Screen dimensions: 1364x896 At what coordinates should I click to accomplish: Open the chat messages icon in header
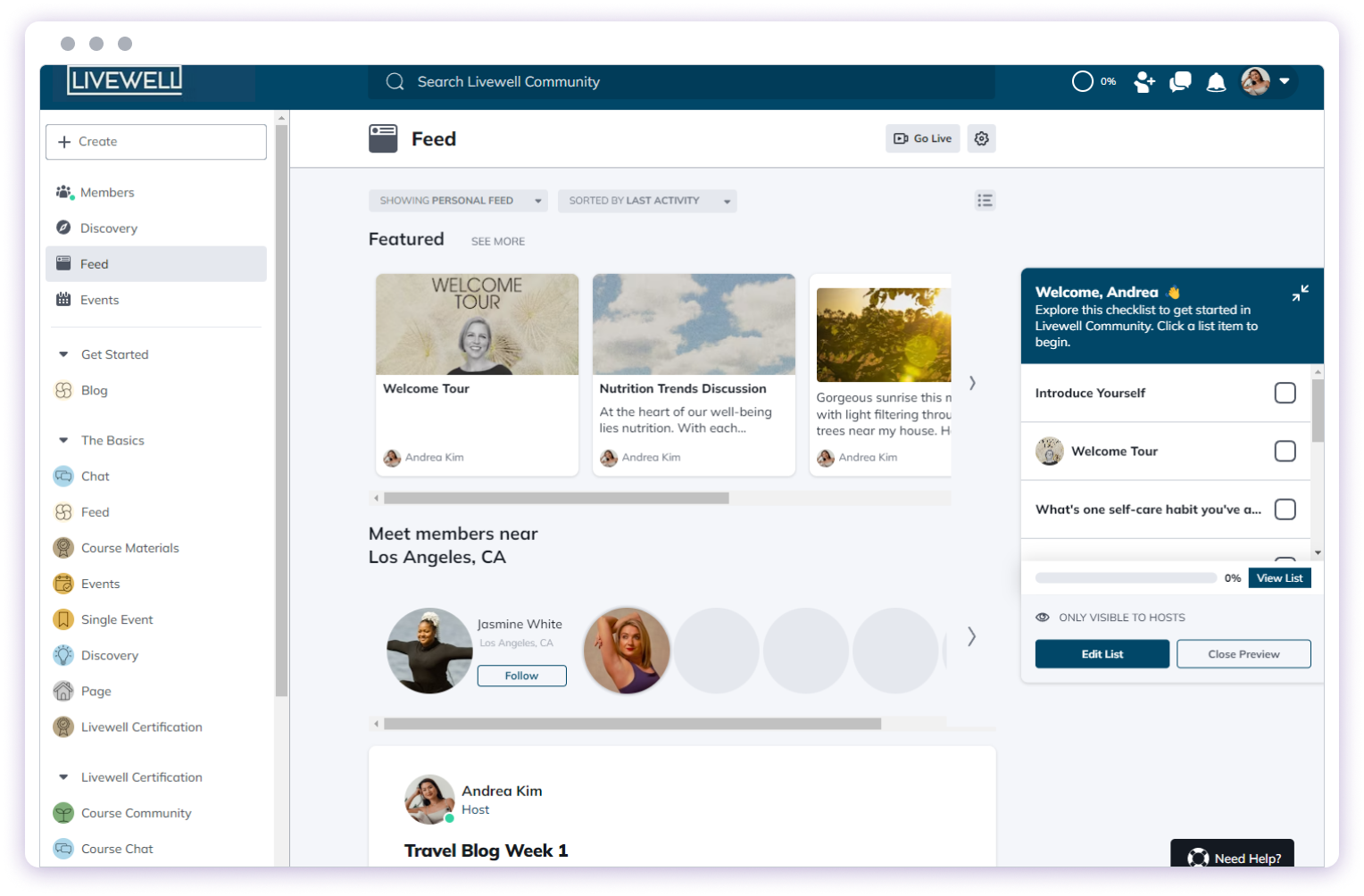point(1180,82)
